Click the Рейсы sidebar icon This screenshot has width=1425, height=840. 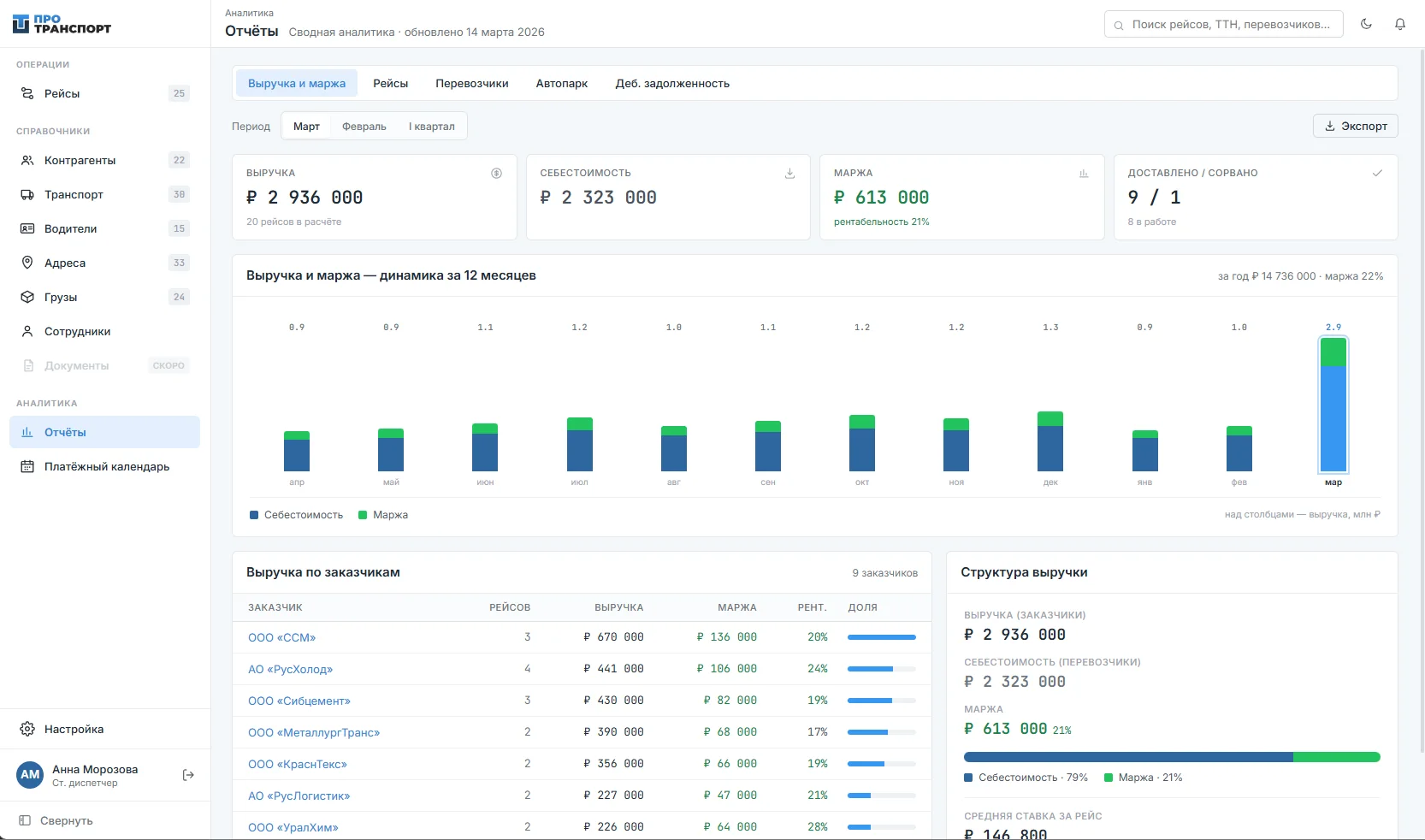click(x=27, y=93)
